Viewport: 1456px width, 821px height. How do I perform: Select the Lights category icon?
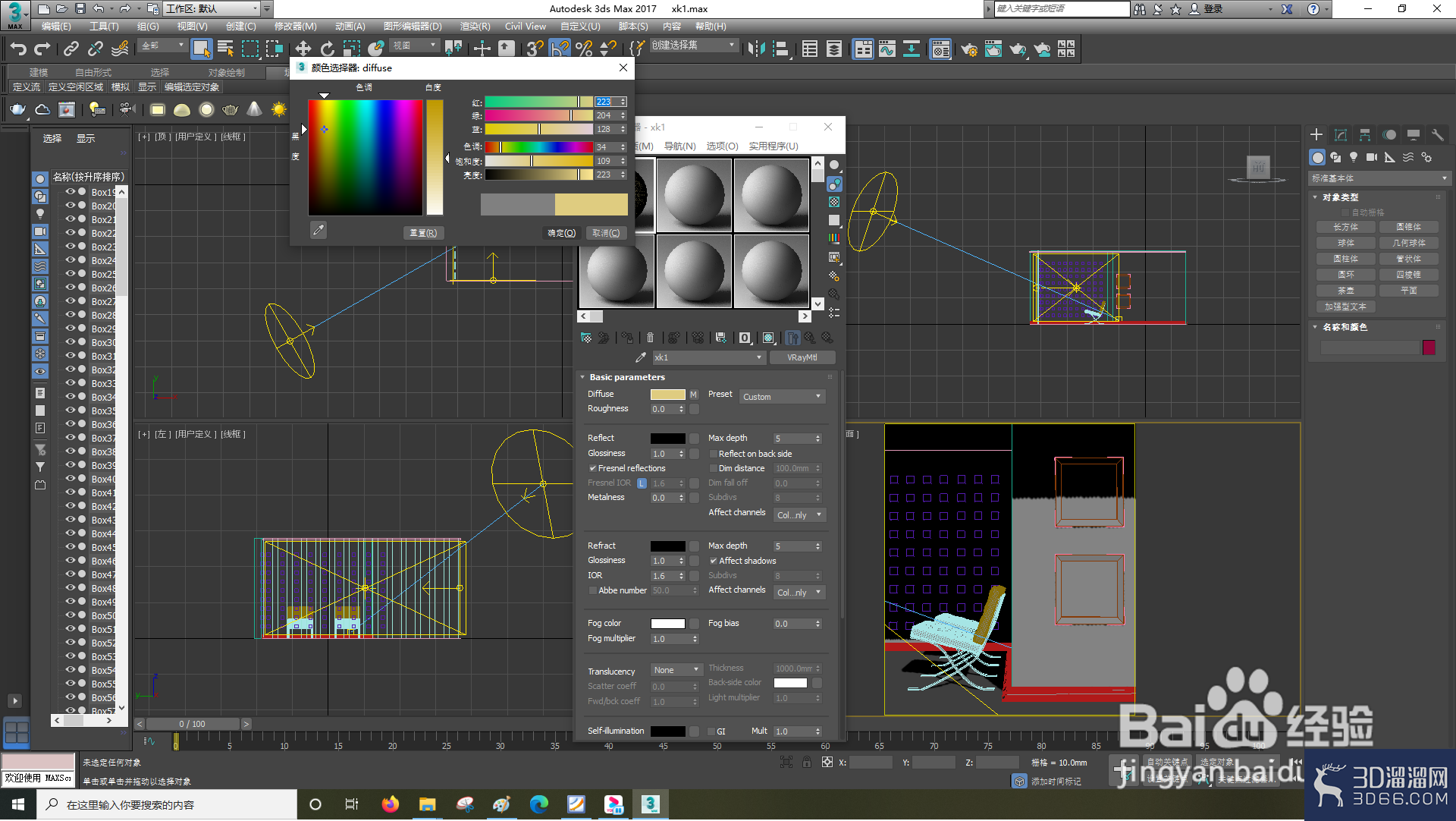[x=1354, y=157]
